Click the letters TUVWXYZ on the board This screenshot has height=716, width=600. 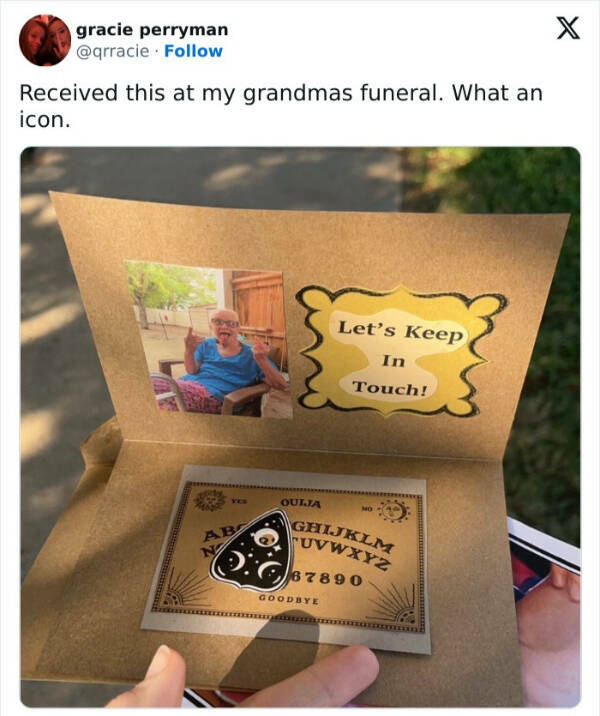click(342, 553)
